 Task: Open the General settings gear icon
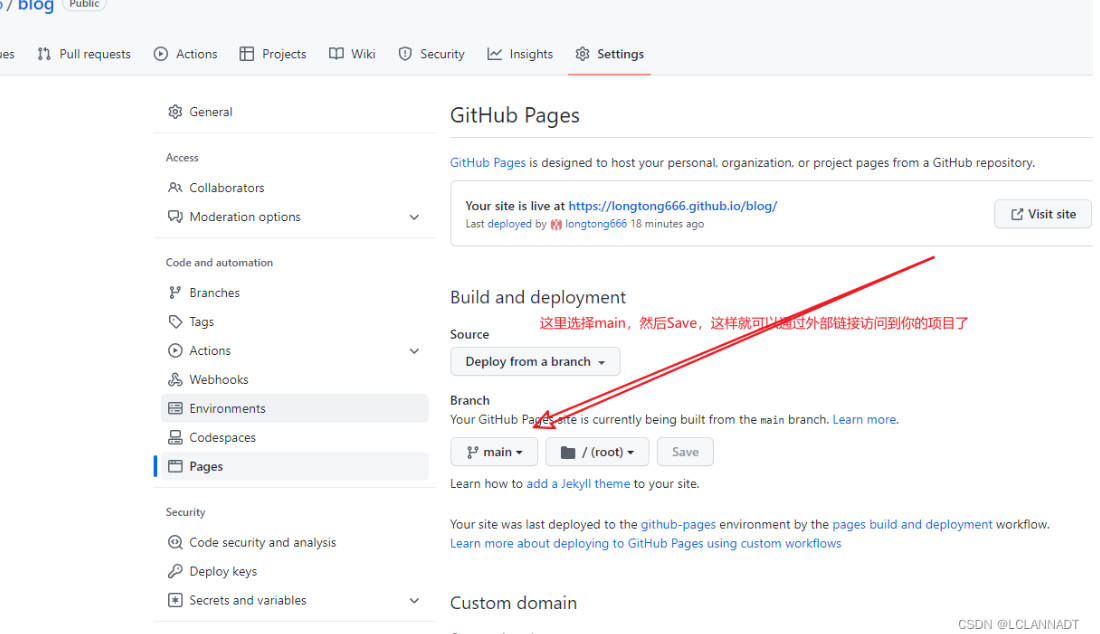pyautogui.click(x=175, y=112)
